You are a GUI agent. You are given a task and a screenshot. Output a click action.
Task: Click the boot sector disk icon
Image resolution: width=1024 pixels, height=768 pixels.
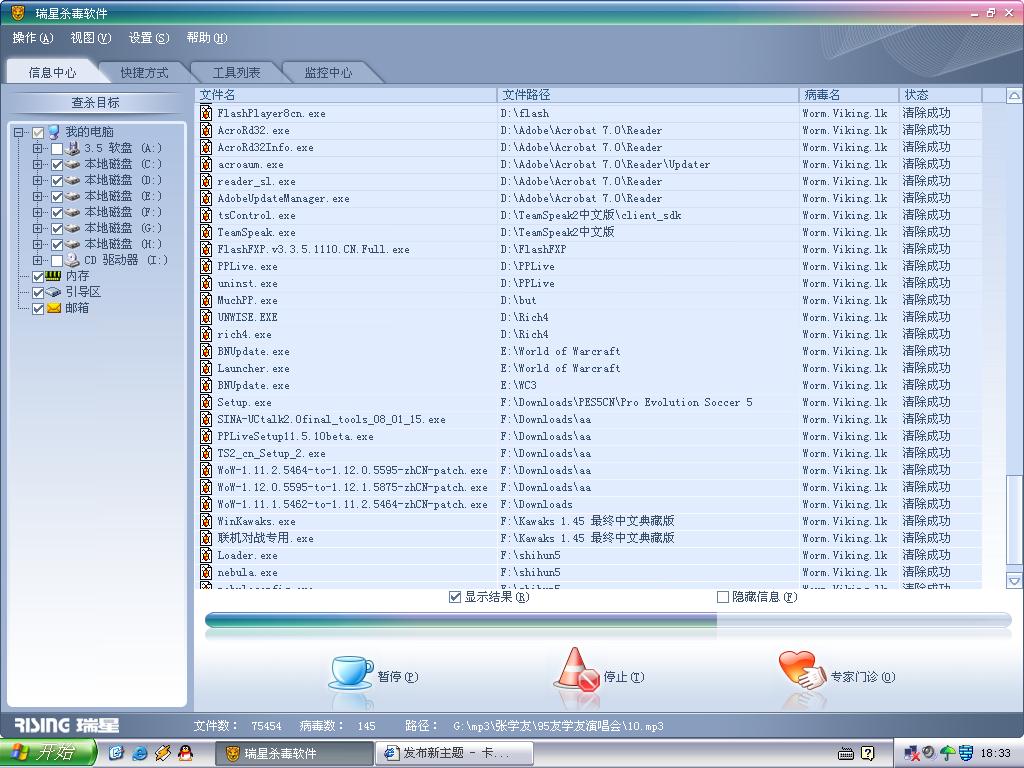tap(54, 292)
